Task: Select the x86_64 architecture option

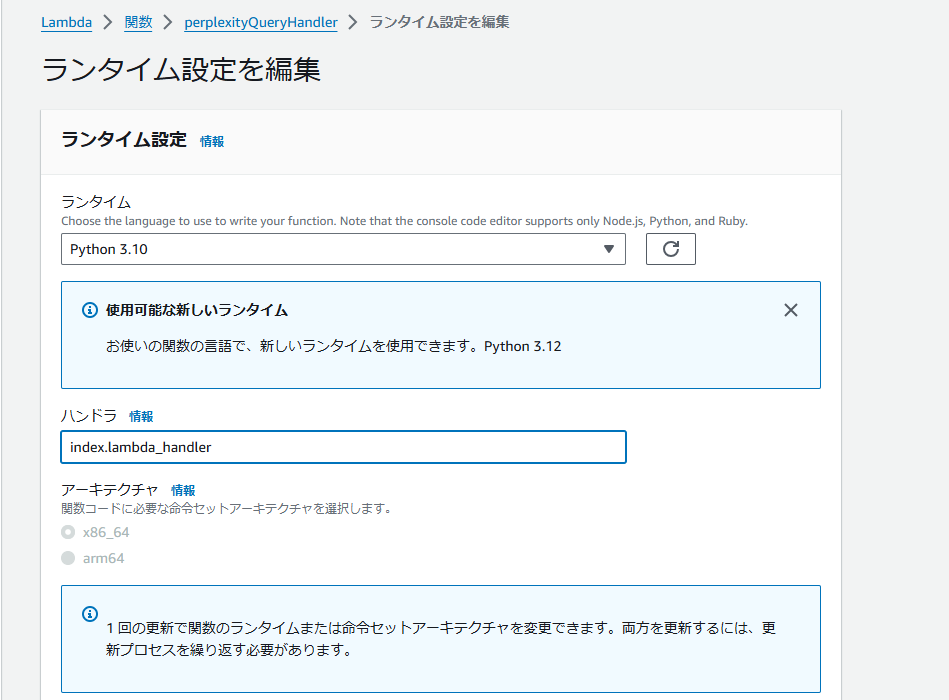Action: coord(68,532)
